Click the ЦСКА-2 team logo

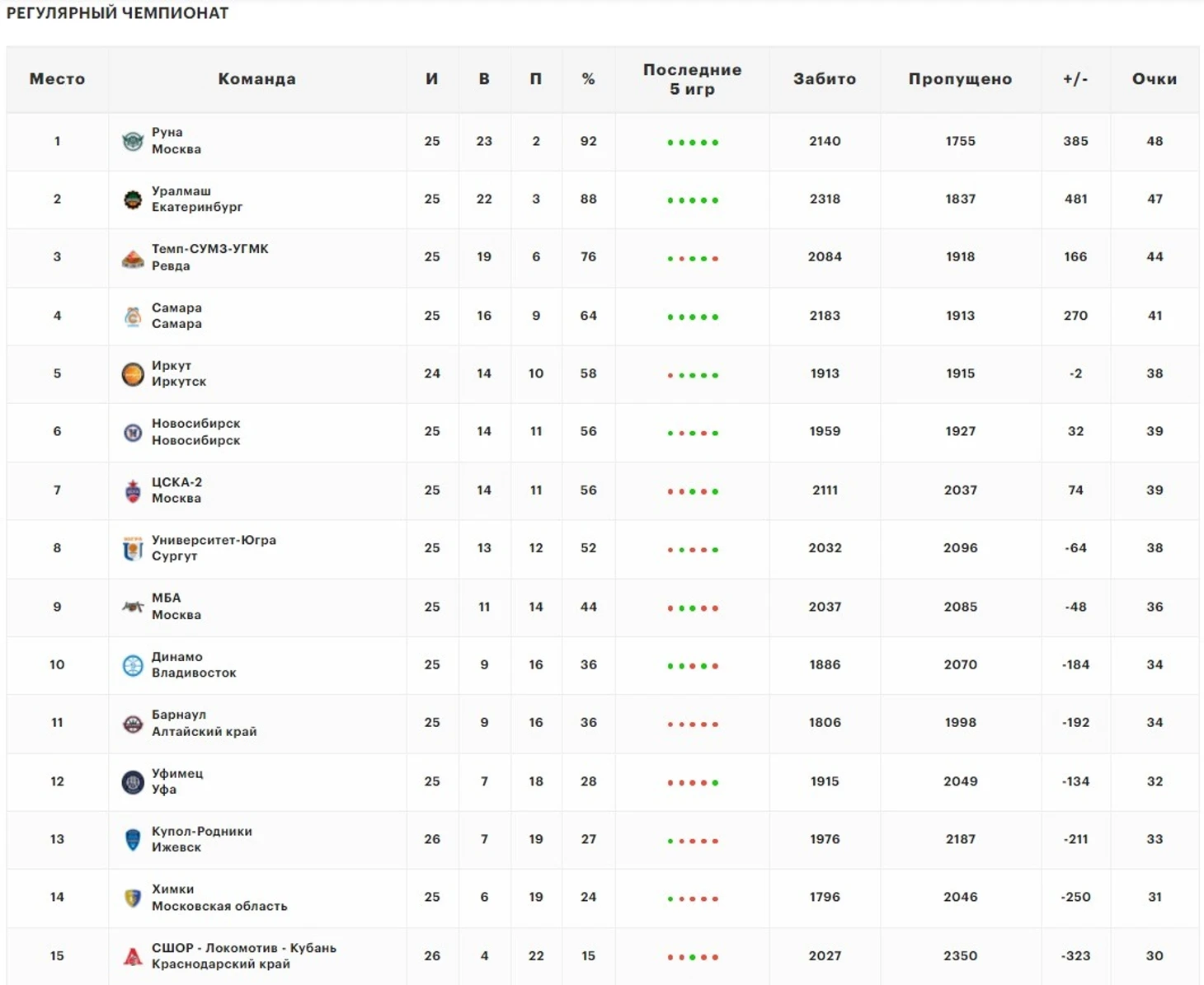[133, 490]
